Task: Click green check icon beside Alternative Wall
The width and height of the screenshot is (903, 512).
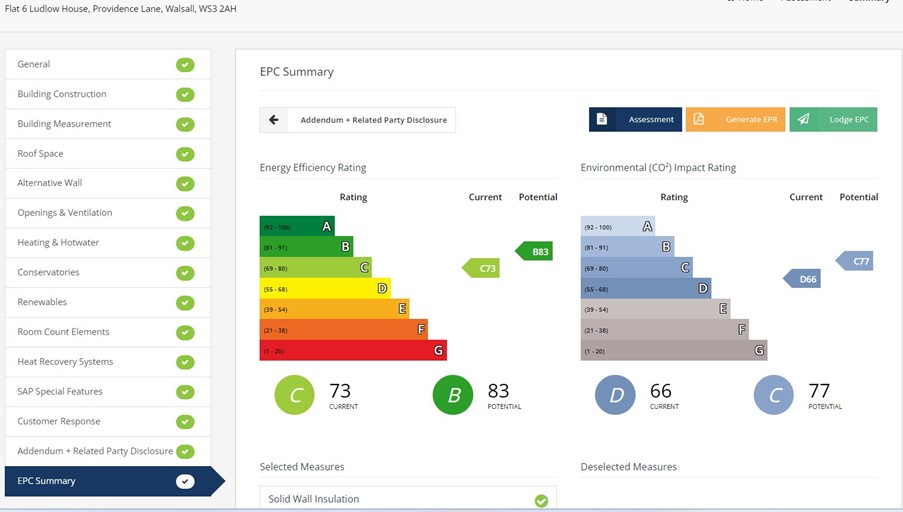Action: tap(185, 184)
